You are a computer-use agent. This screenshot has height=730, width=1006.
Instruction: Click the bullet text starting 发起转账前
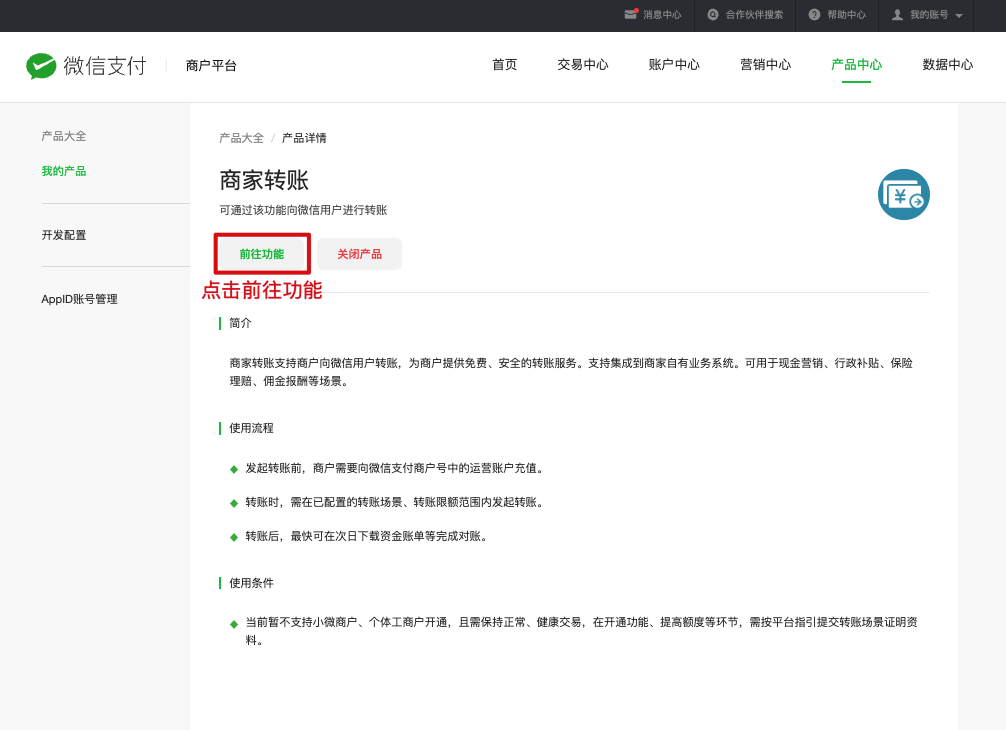tap(396, 468)
